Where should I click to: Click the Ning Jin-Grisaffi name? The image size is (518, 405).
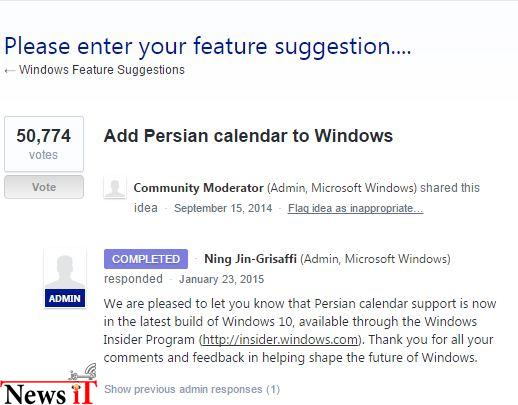pyautogui.click(x=250, y=259)
